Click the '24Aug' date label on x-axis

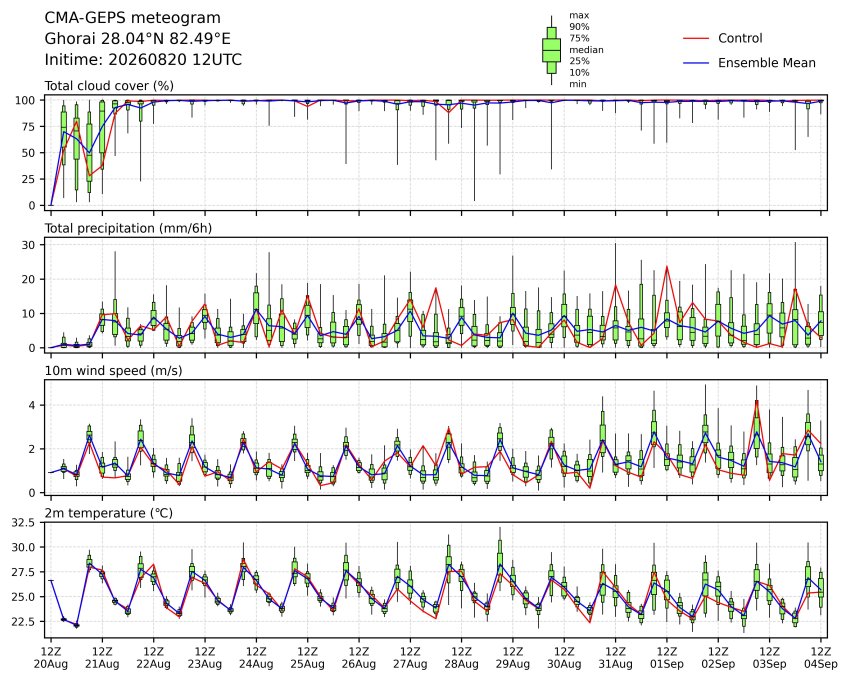click(256, 664)
